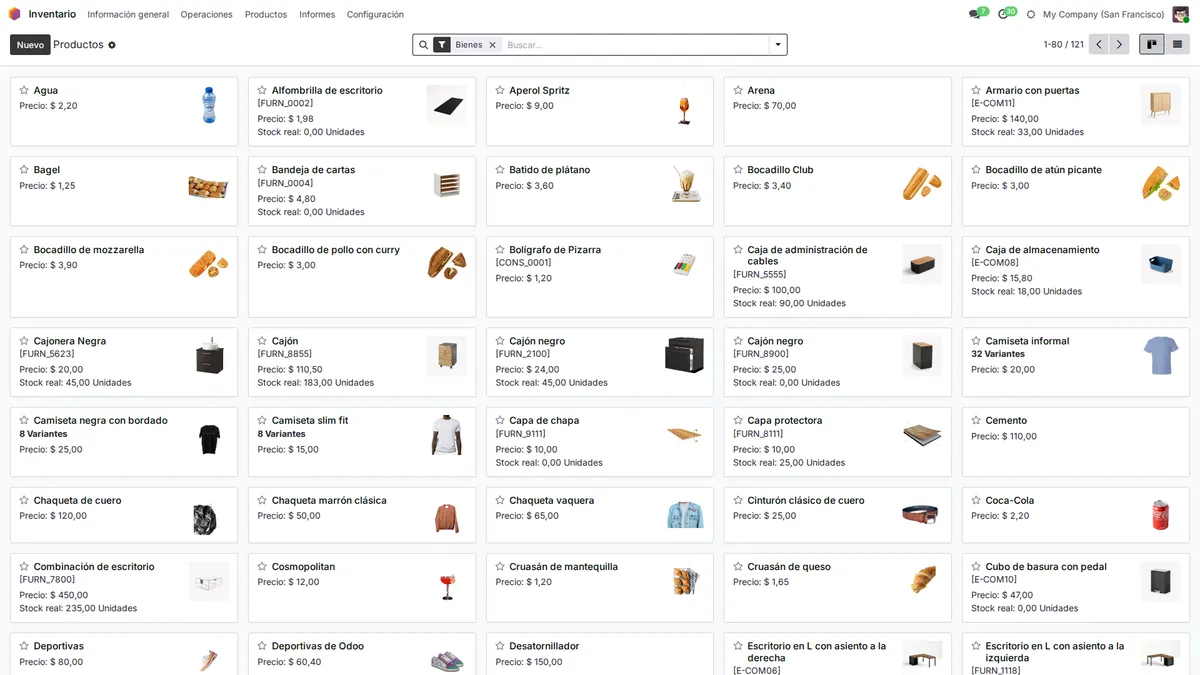This screenshot has width=1200, height=675.
Task: Mark Armario con puertas as favorite
Action: (x=976, y=90)
